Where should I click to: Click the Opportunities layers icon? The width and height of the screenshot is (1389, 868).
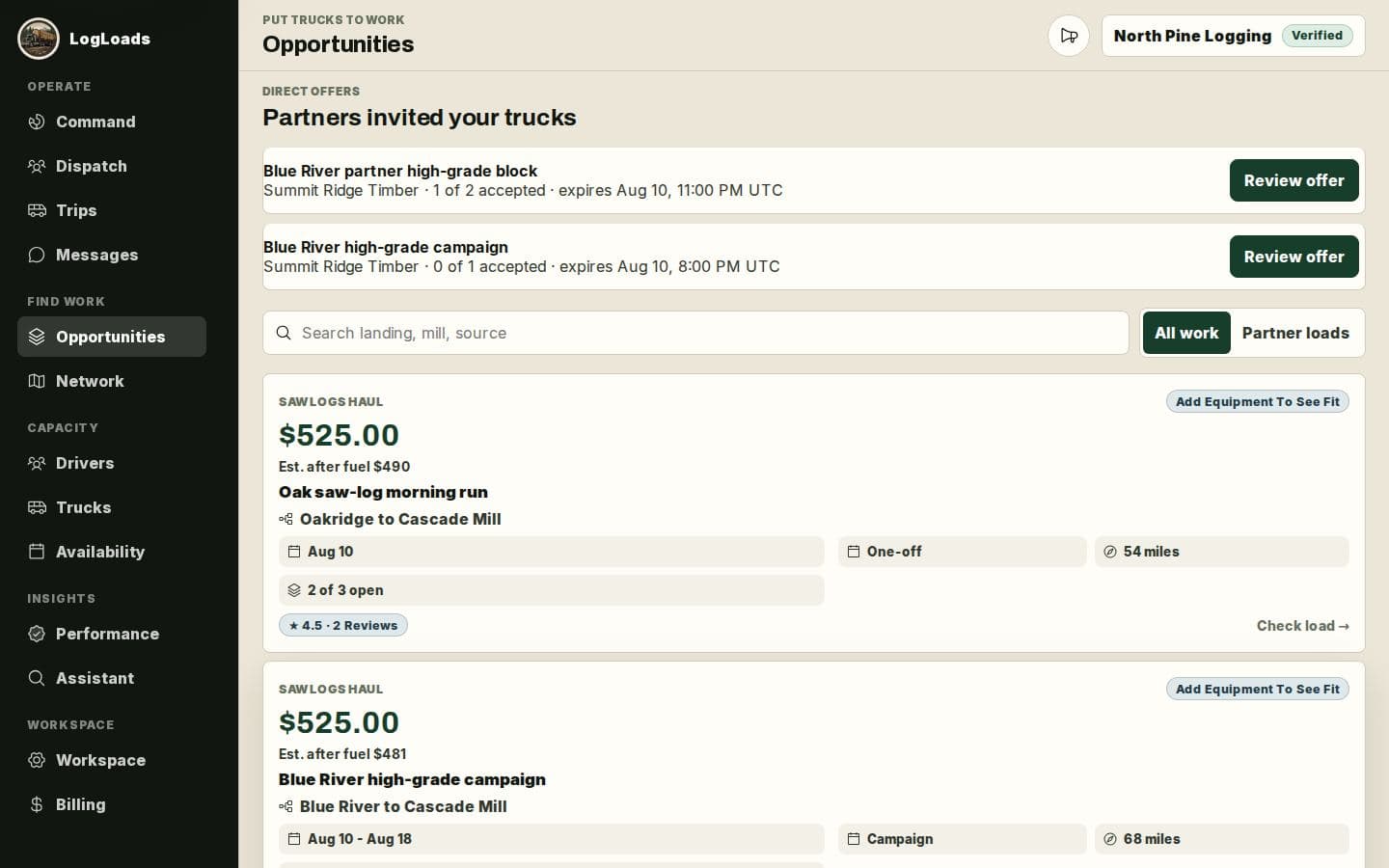pyautogui.click(x=37, y=337)
